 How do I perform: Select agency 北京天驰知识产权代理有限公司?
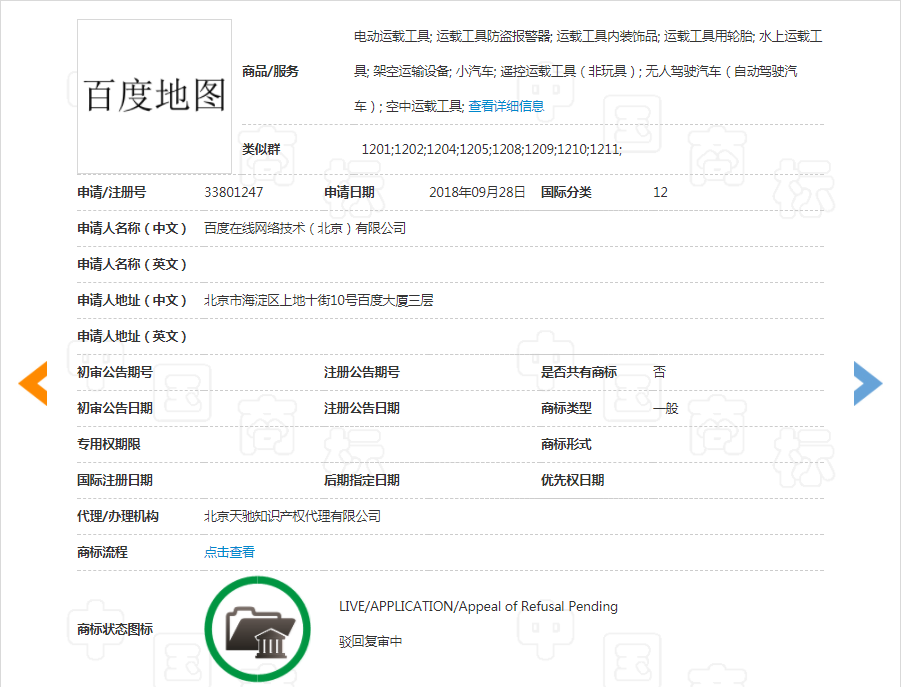292,516
